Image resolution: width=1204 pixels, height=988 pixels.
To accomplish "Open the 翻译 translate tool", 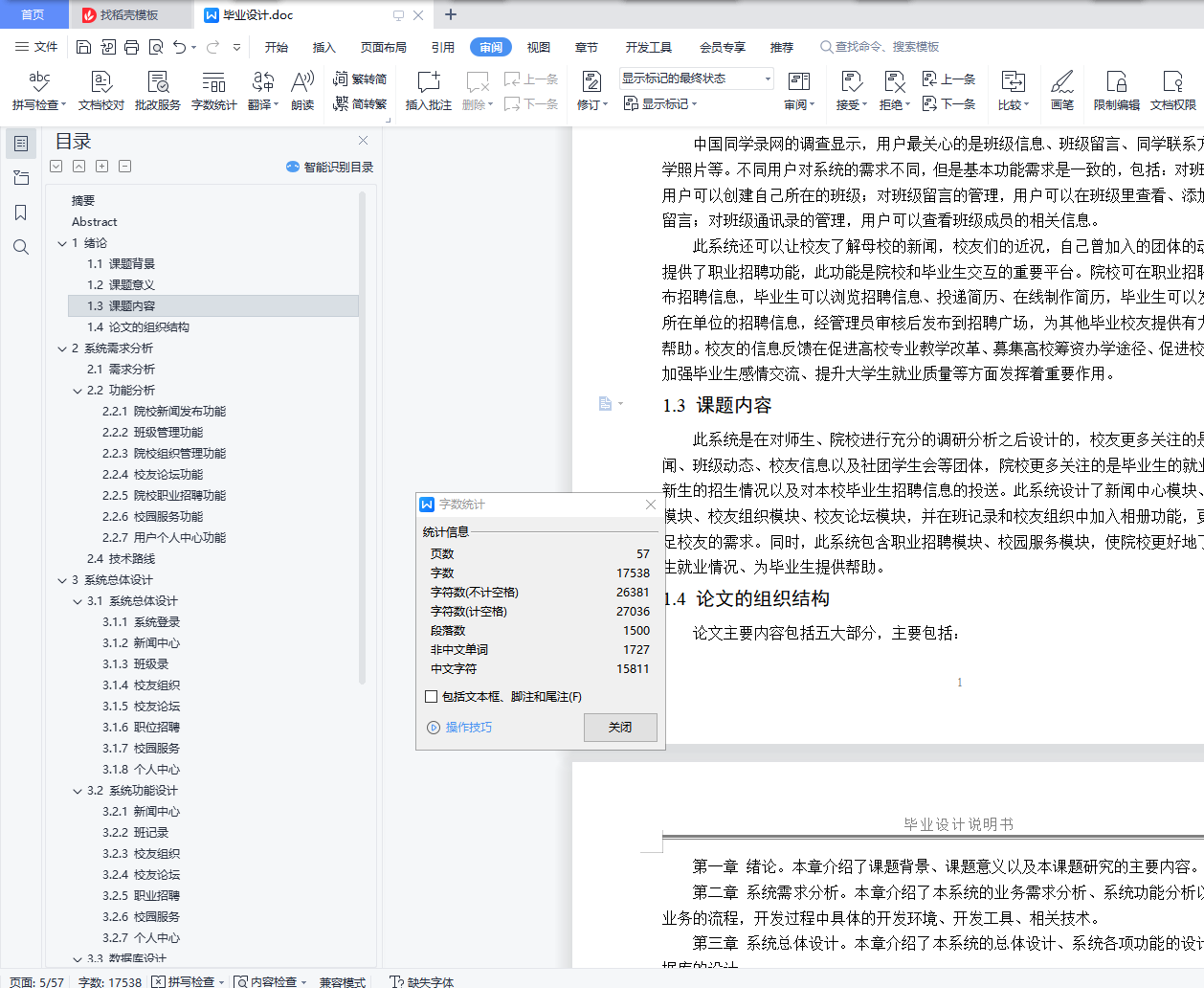I will pos(263,91).
